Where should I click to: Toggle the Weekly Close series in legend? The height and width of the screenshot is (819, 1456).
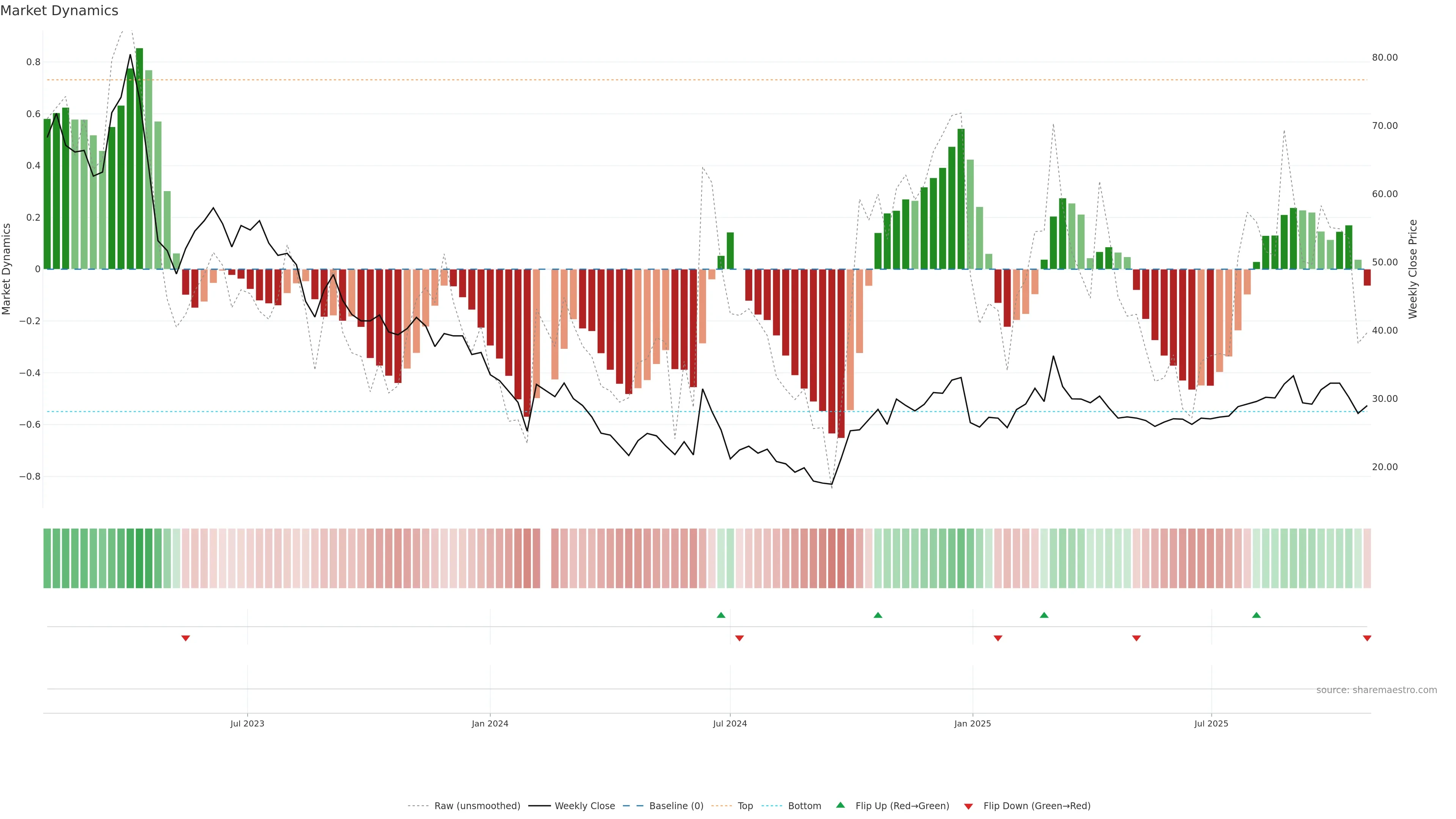(584, 806)
